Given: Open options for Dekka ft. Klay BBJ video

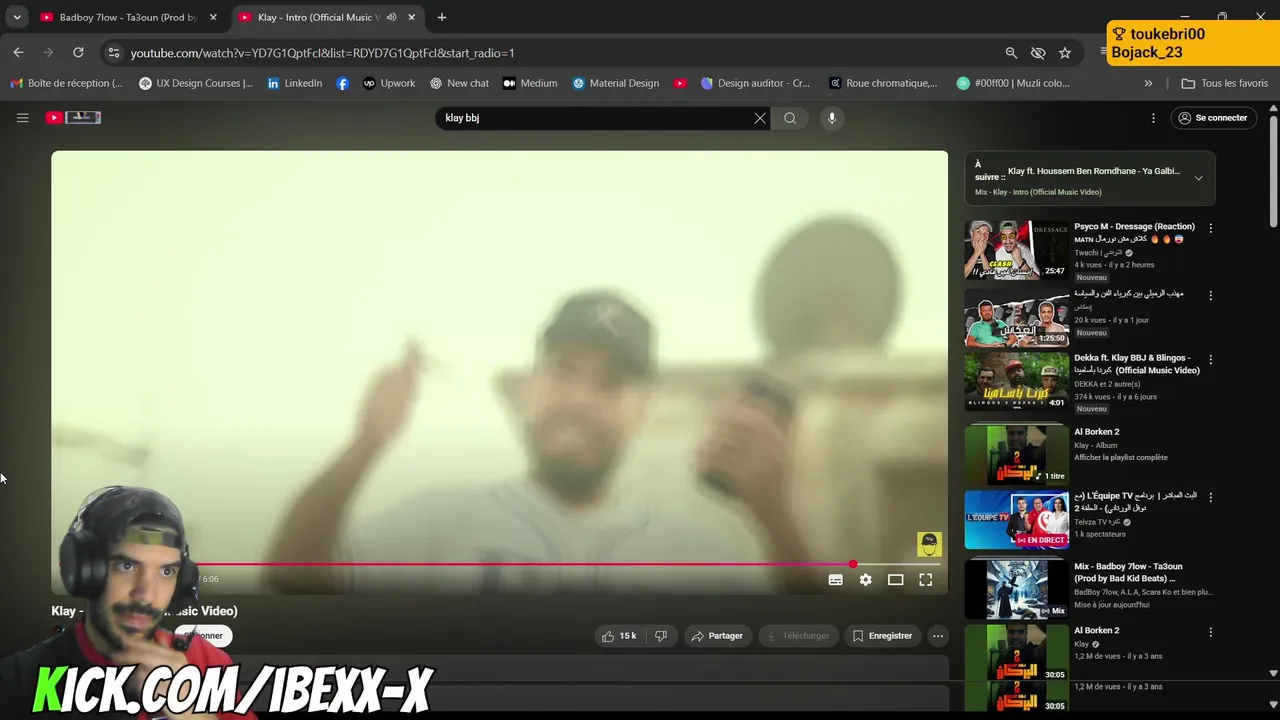Looking at the screenshot, I should 1210,359.
